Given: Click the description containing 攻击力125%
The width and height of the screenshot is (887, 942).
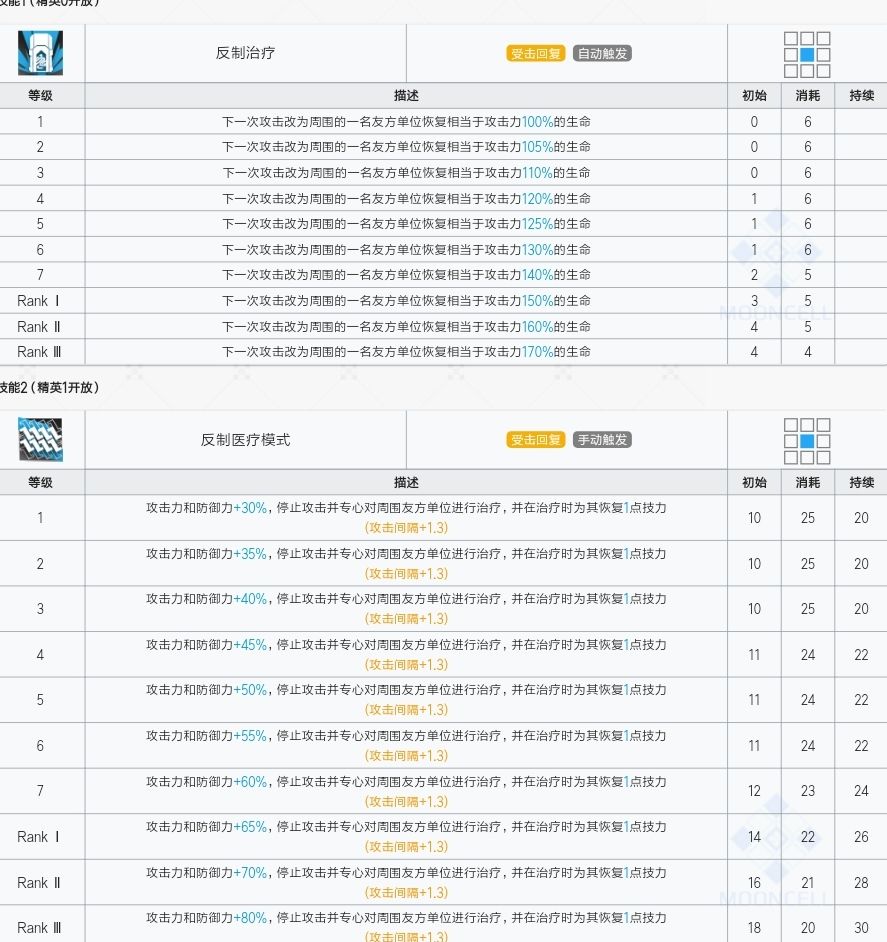Looking at the screenshot, I should (406, 224).
